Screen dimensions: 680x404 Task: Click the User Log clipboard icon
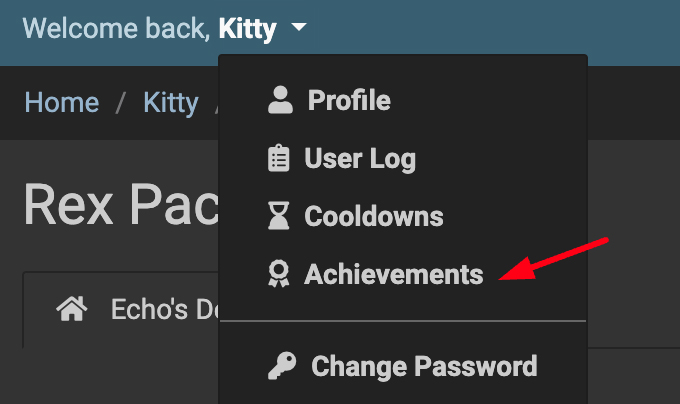tap(279, 158)
